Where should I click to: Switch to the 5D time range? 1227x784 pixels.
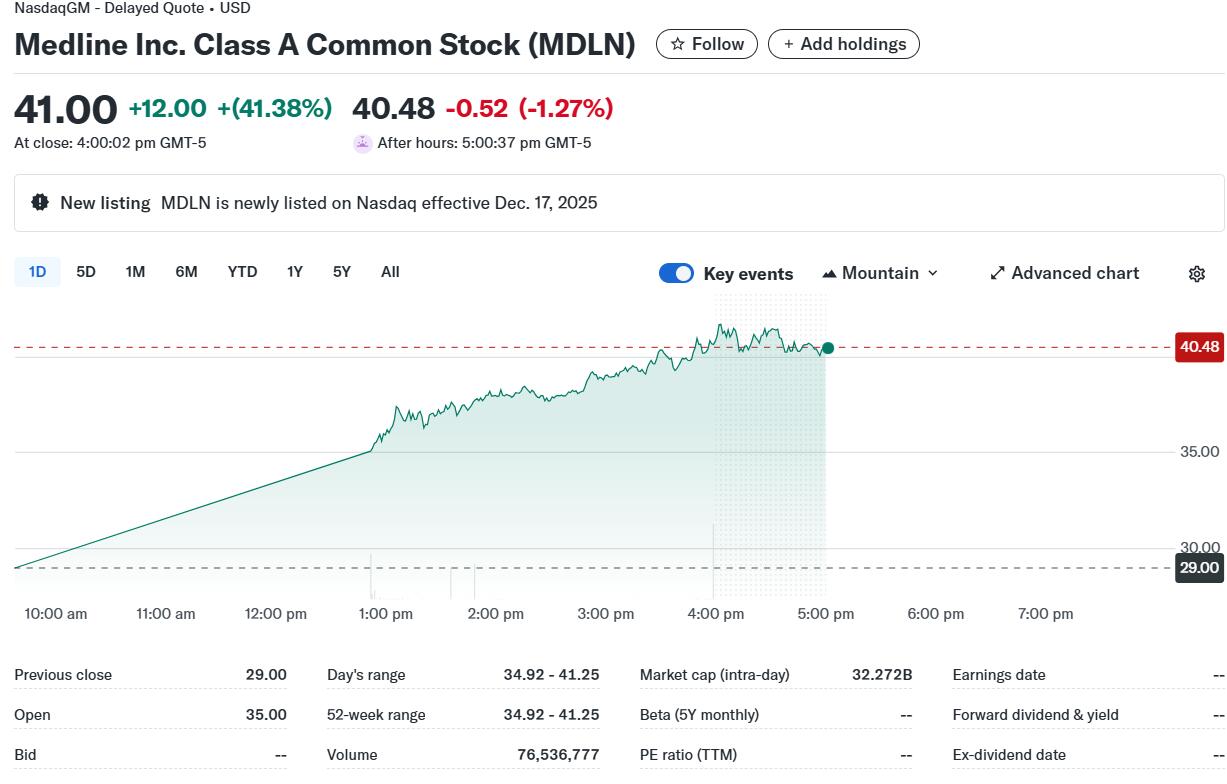click(x=86, y=272)
